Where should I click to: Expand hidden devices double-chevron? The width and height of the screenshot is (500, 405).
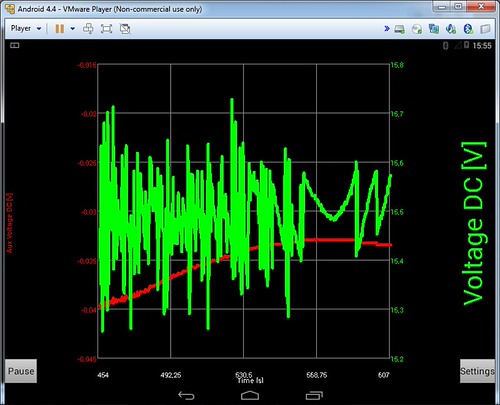(x=387, y=29)
